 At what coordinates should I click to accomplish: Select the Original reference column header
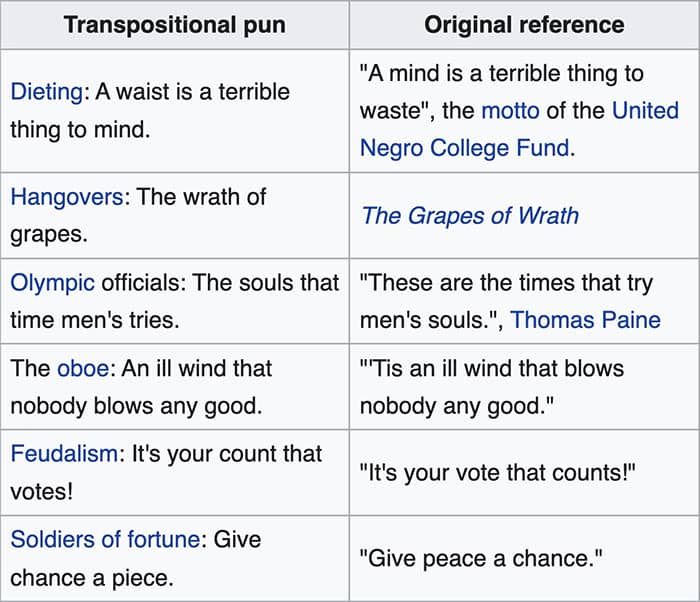click(x=524, y=25)
